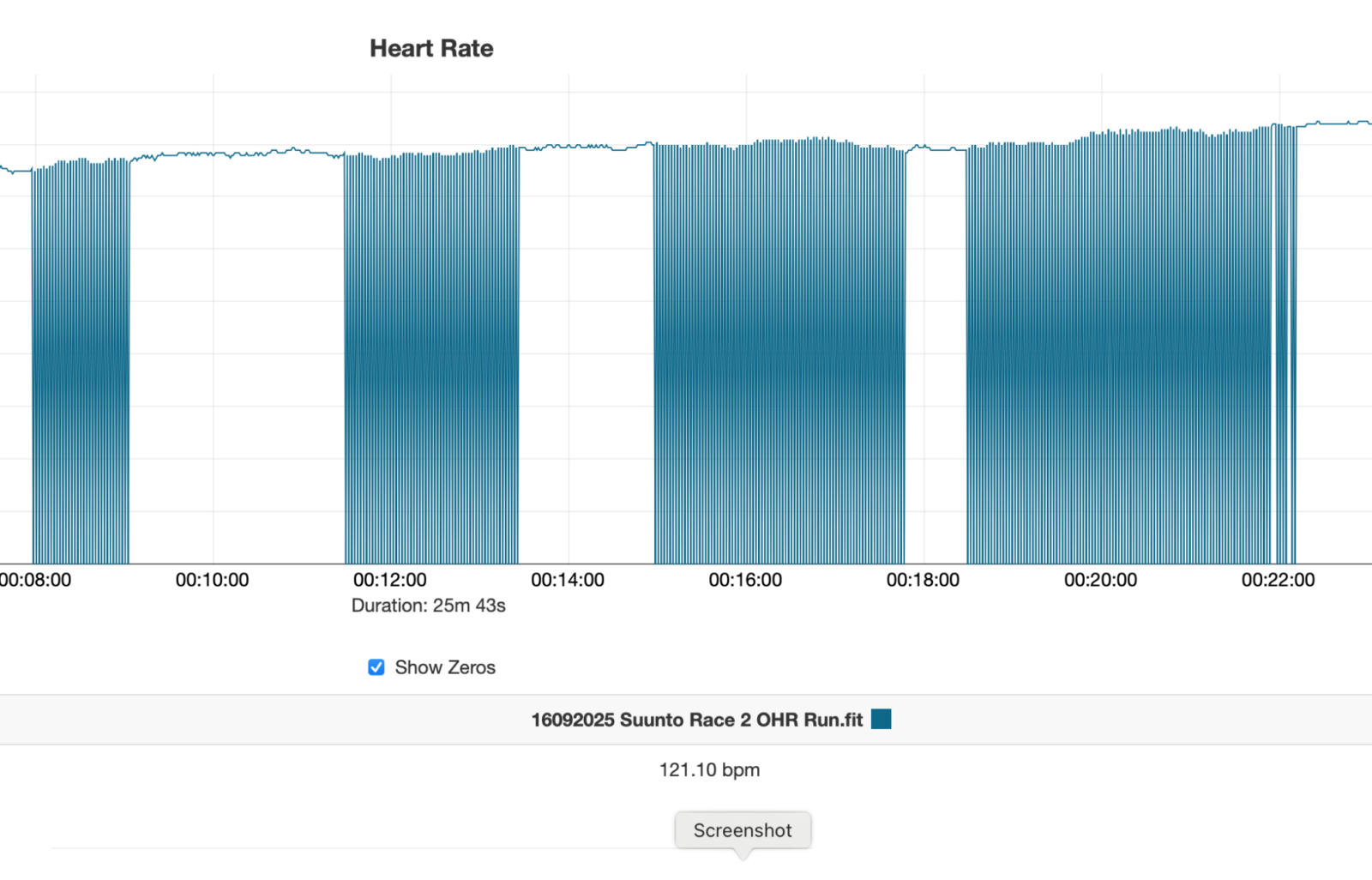Select the 00:22:00 time axis label
1372x880 pixels.
click(1278, 580)
